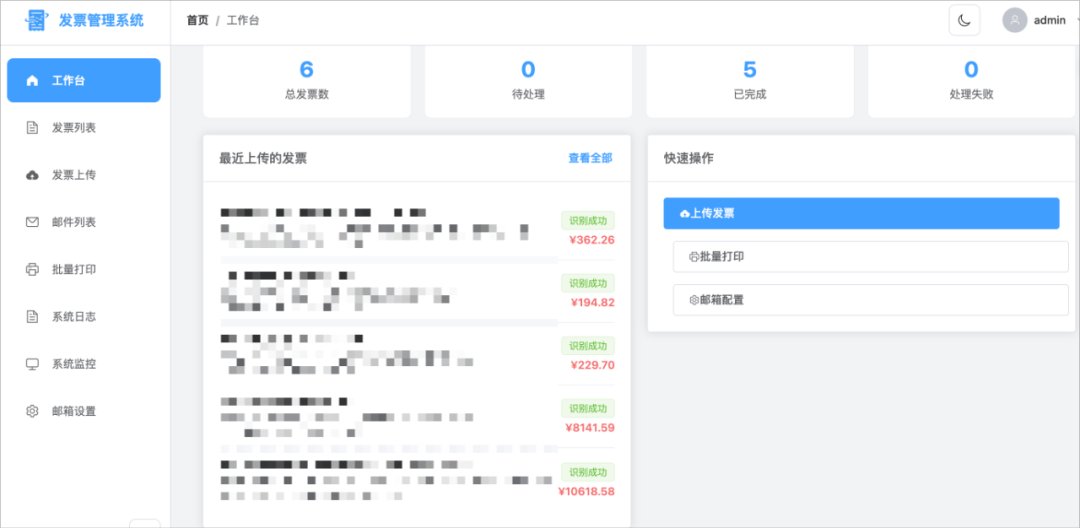
Task: Click the printer icon beside 批量打印 in sidebar
Action: [x=32, y=269]
